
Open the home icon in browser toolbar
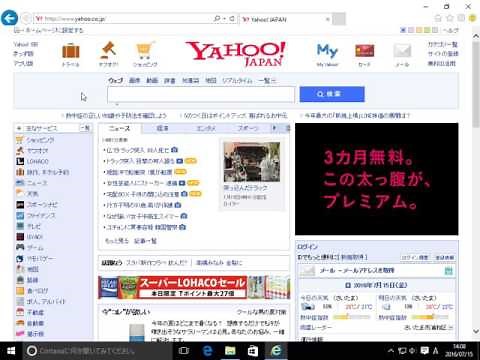pyautogui.click(x=439, y=18)
